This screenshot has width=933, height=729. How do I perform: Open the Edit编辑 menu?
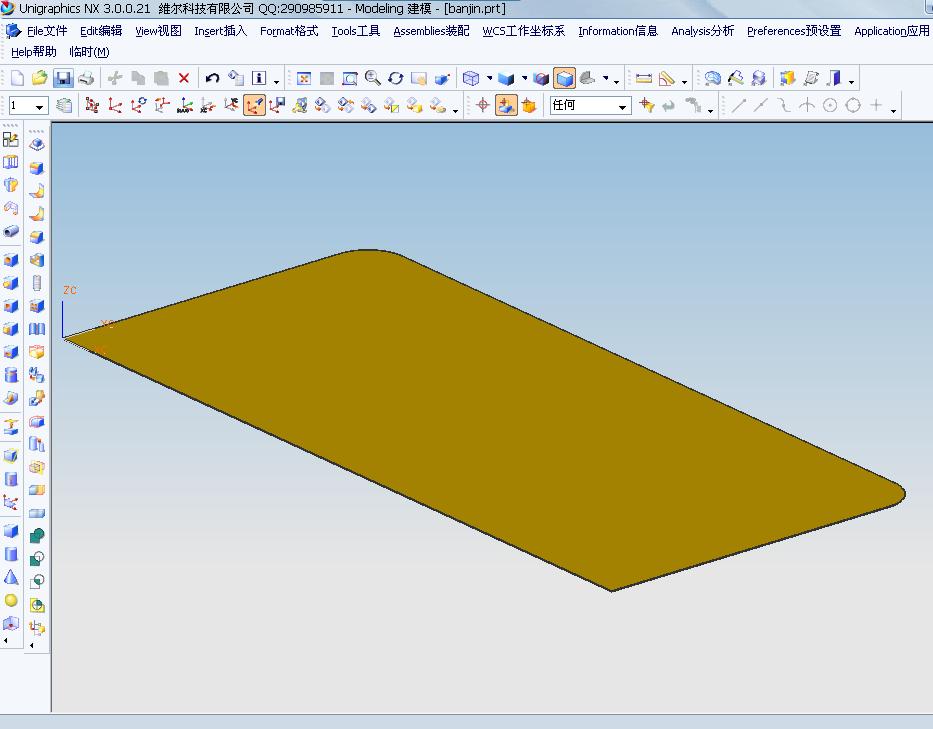pyautogui.click(x=101, y=31)
